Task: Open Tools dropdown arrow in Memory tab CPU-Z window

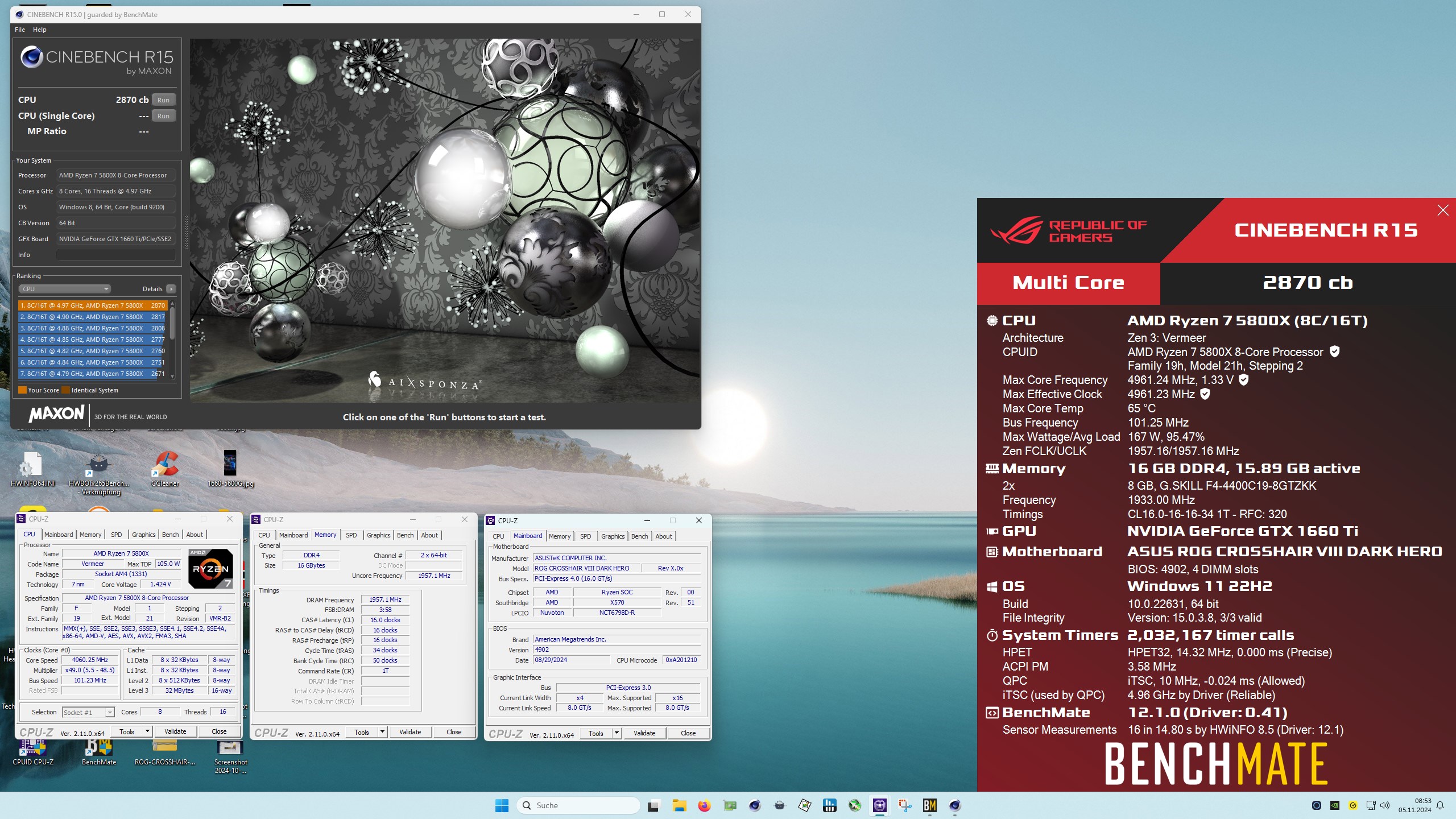Action: pos(382,732)
